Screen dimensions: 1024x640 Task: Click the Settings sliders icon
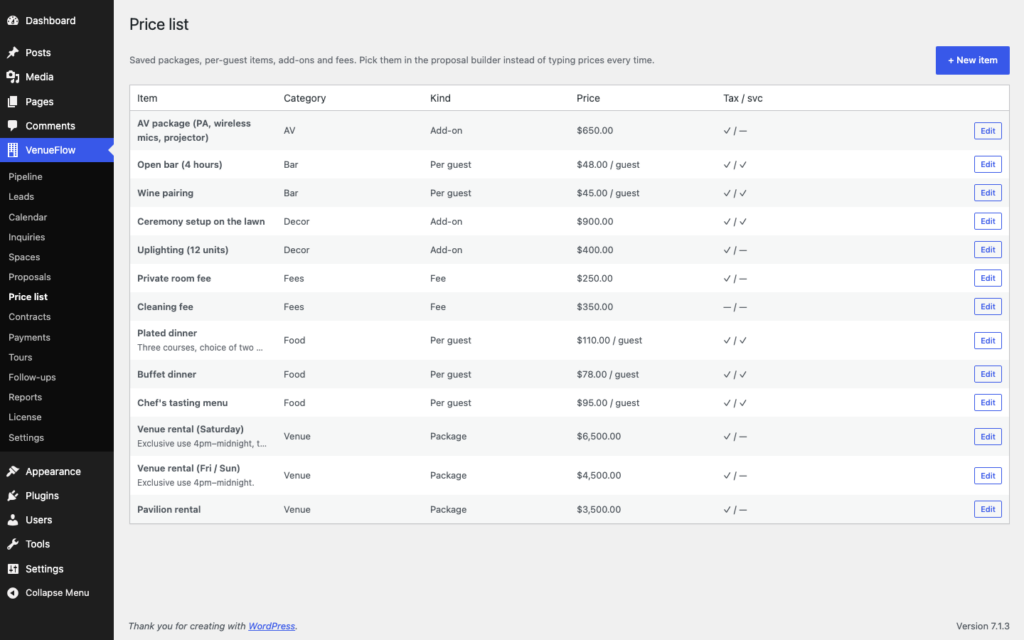12,569
